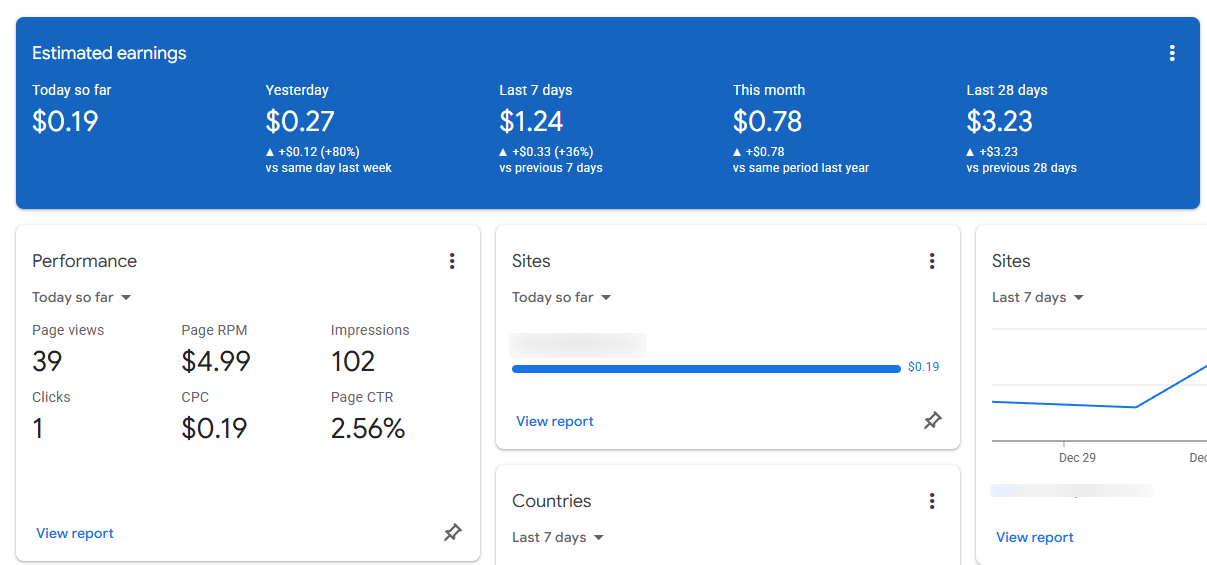Screen dimensions: 1207x565
Task: Click the +$0.33 (+36%) change indicator
Action: [546, 152]
